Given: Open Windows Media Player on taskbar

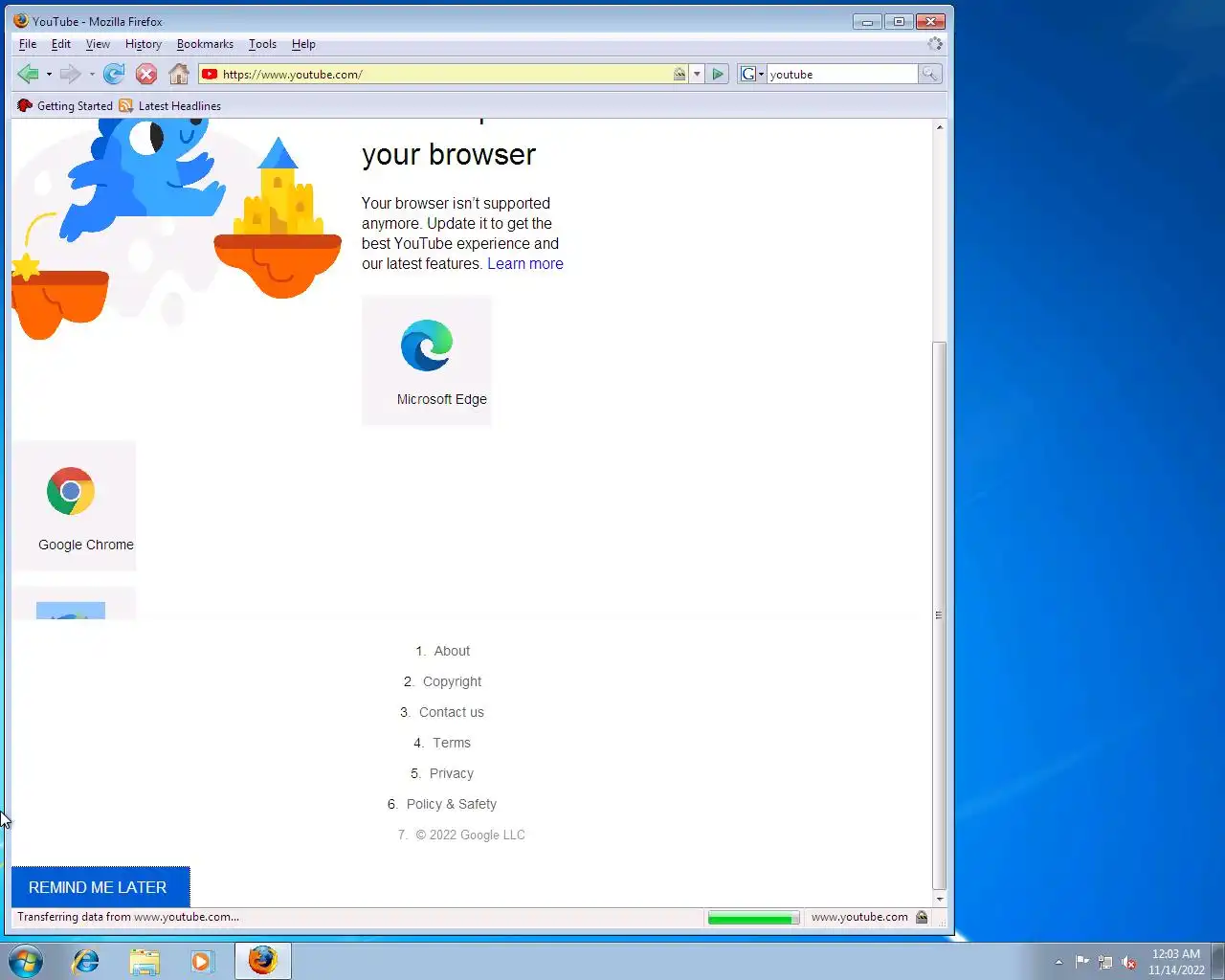Looking at the screenshot, I should pos(202,961).
